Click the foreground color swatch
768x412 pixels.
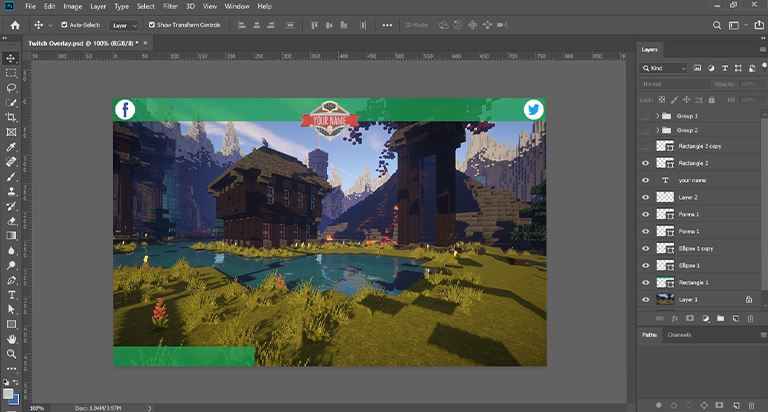pyautogui.click(x=8, y=394)
